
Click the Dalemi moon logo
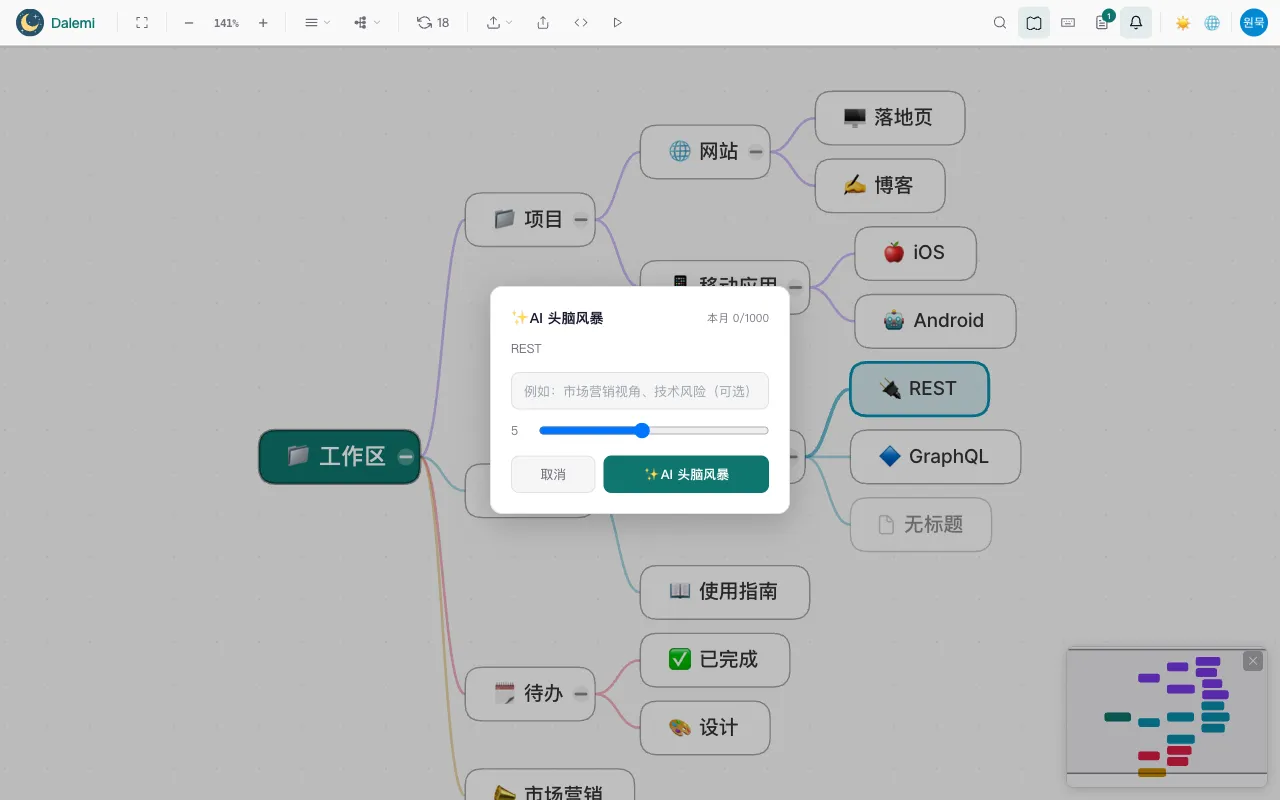pyautogui.click(x=30, y=22)
